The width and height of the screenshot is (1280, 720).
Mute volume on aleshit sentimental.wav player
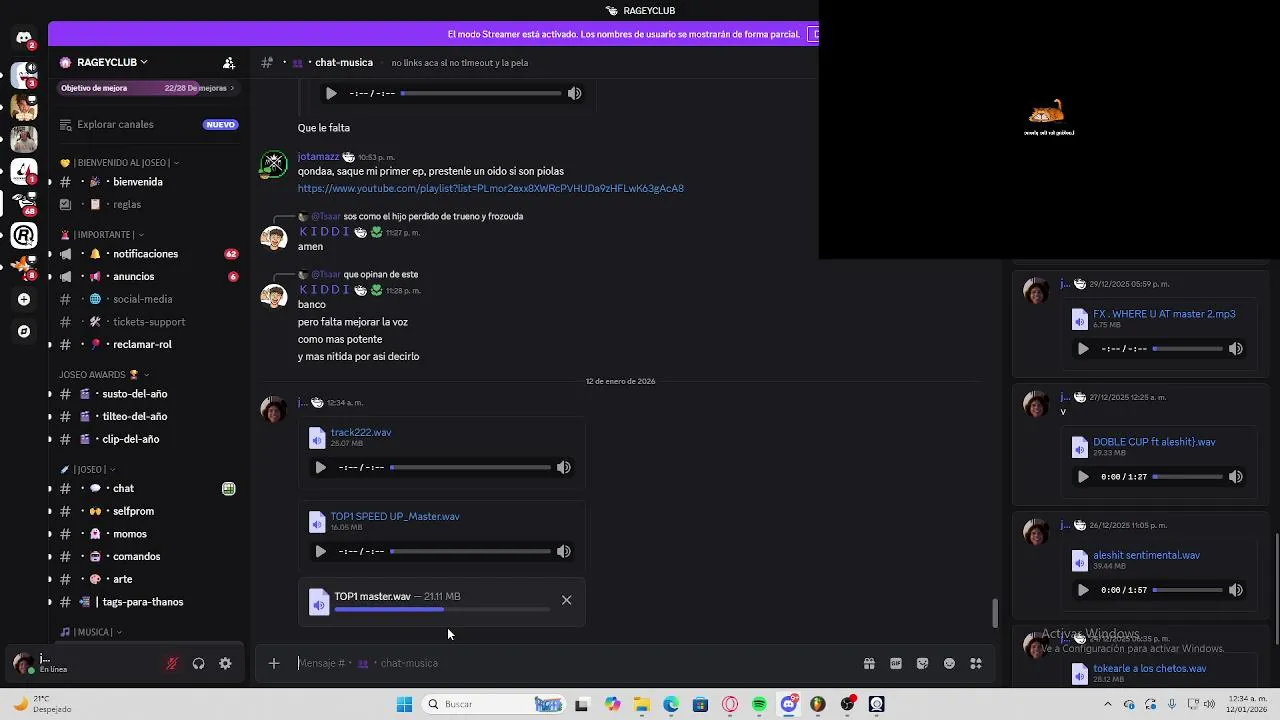(1236, 590)
